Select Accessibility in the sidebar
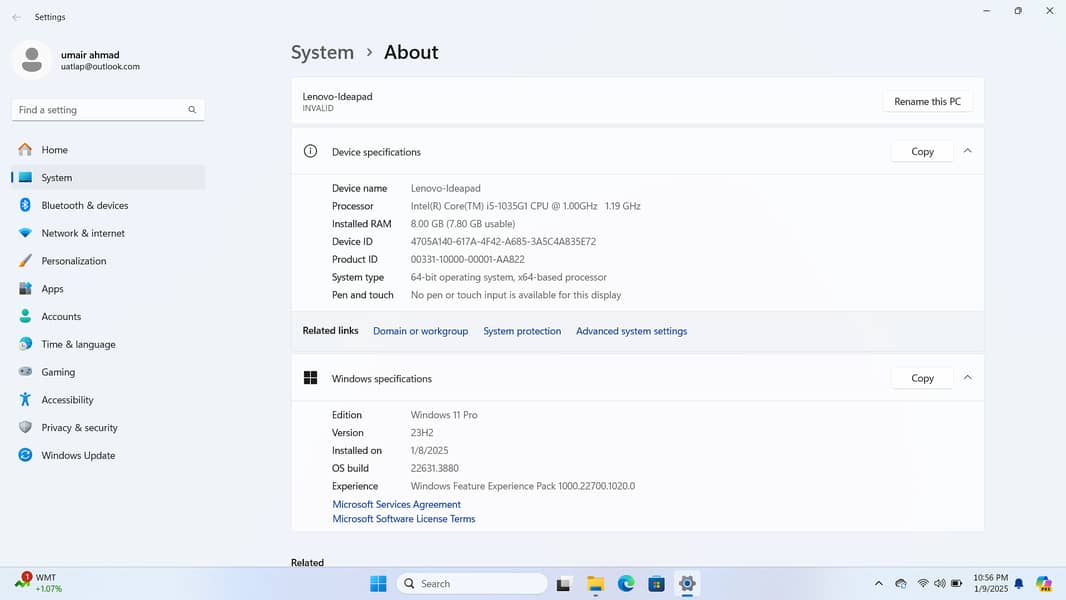Screen dimensions: 1066x600 point(67,400)
